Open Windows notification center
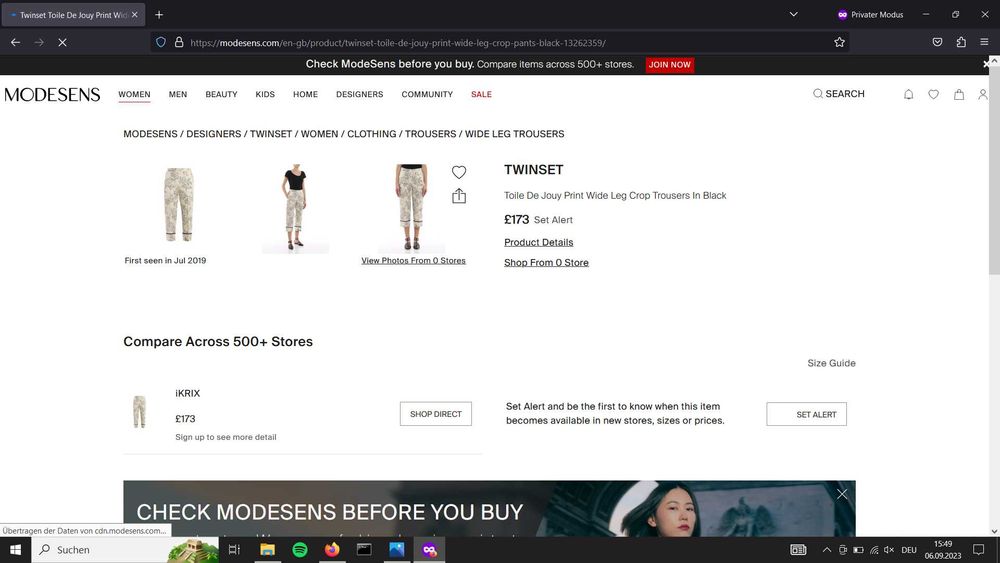This screenshot has height=563, width=1000. pyautogui.click(x=978, y=550)
